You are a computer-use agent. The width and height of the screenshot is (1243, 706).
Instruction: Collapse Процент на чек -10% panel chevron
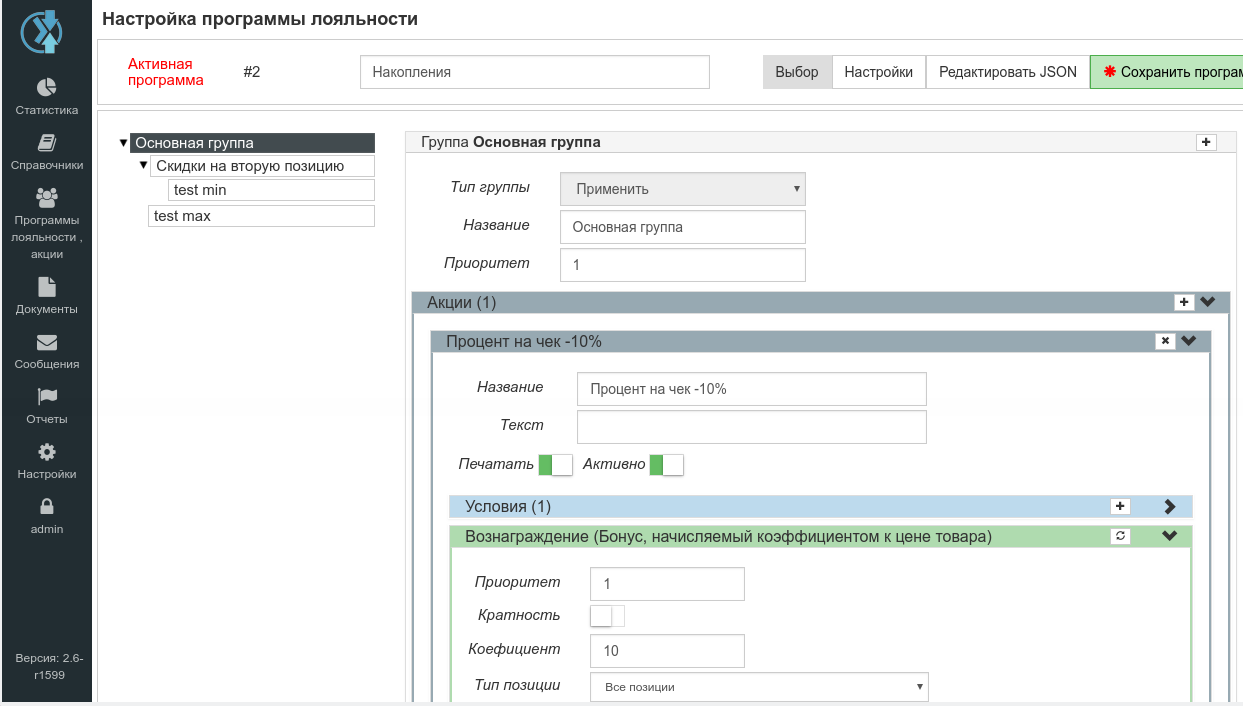[1189, 341]
